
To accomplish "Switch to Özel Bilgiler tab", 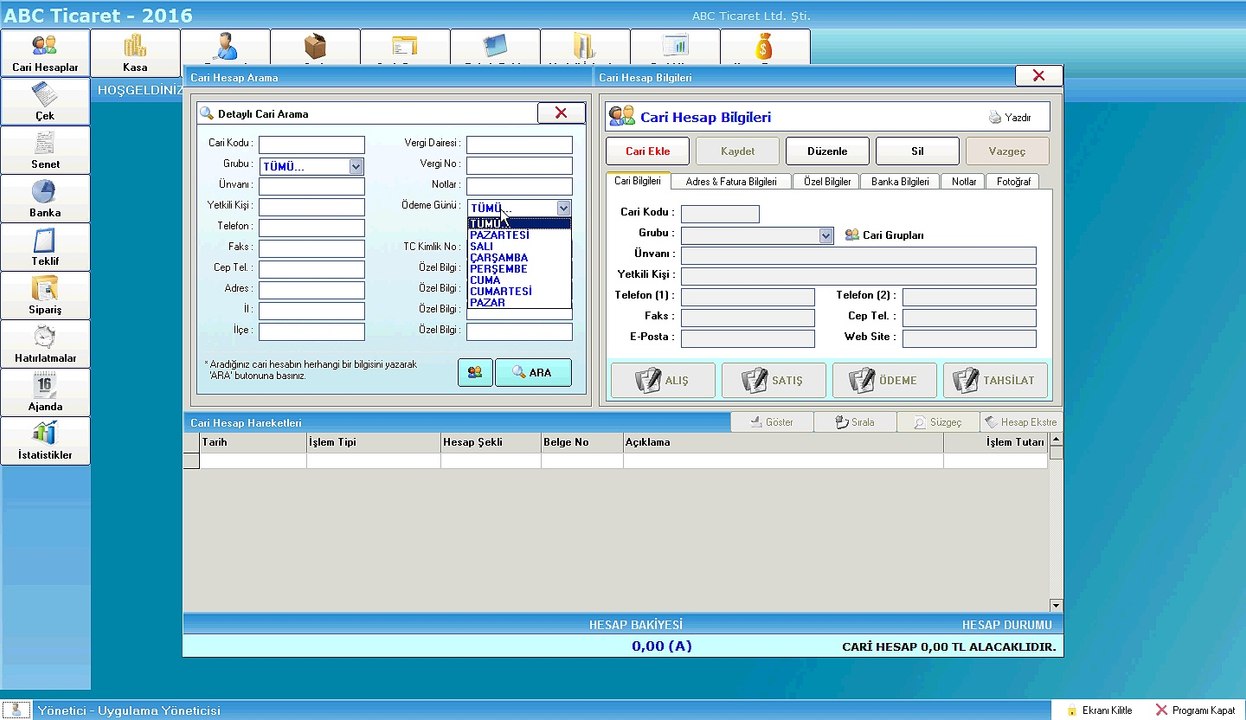I will [x=827, y=182].
